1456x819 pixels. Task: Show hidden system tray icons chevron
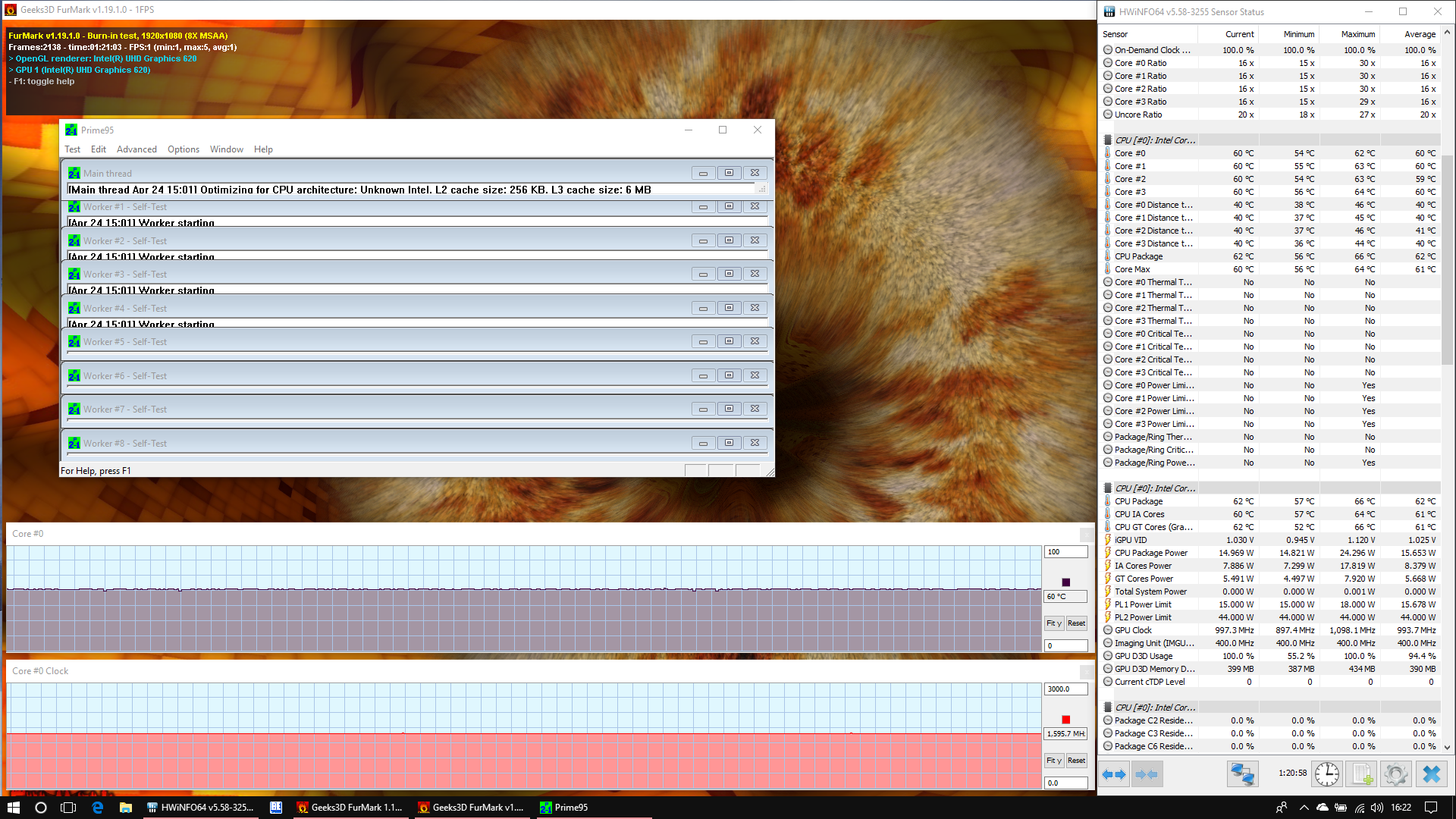tap(1304, 808)
